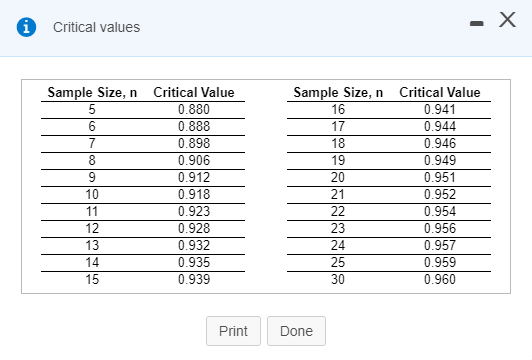The width and height of the screenshot is (532, 360).
Task: Select sample size 23 cell
Action: (338, 228)
